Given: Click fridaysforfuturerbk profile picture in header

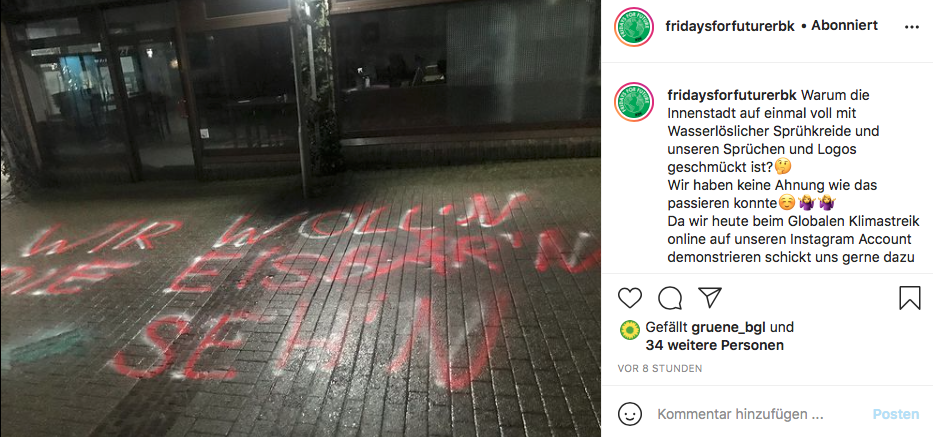Looking at the screenshot, I should (634, 27).
